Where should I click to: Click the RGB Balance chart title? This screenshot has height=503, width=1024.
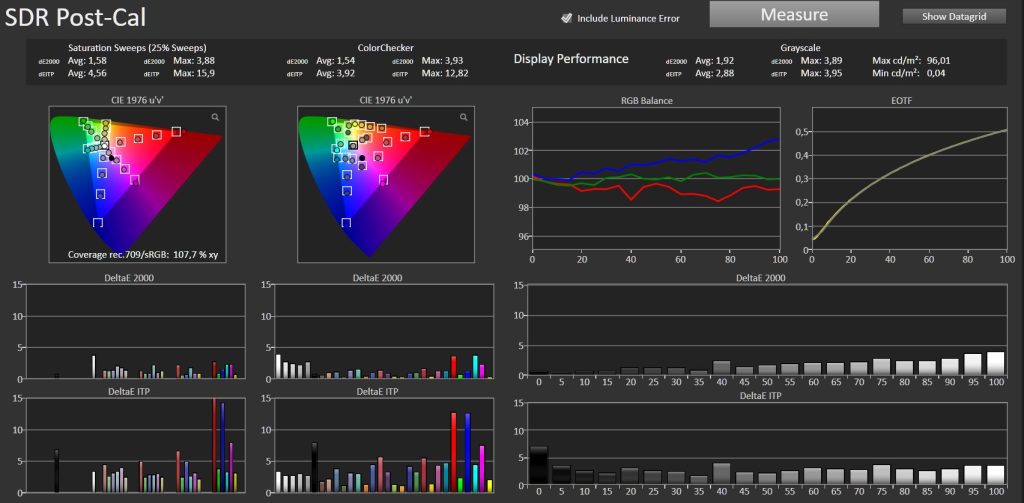647,101
